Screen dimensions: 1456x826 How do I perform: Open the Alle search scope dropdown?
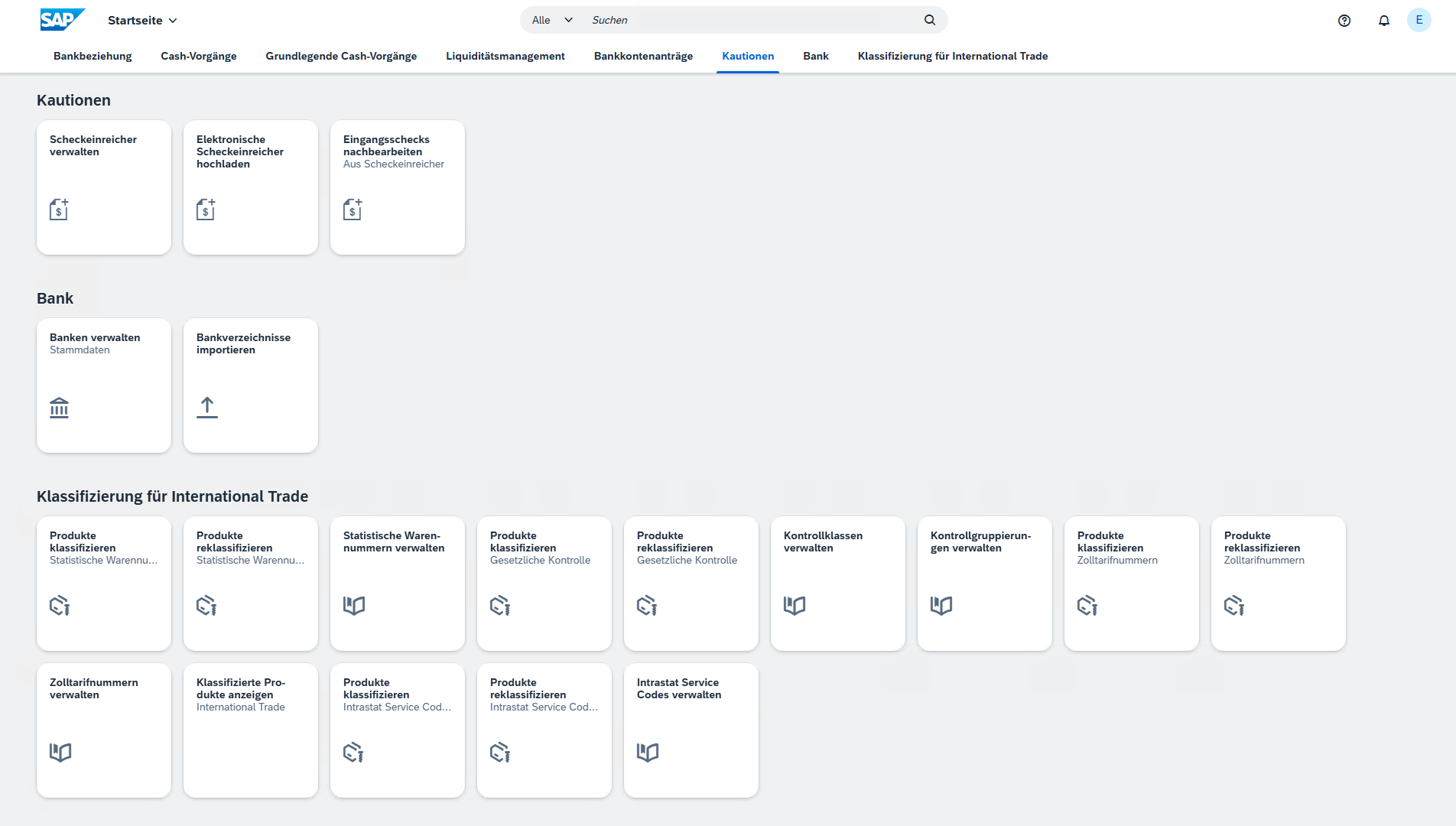[552, 20]
